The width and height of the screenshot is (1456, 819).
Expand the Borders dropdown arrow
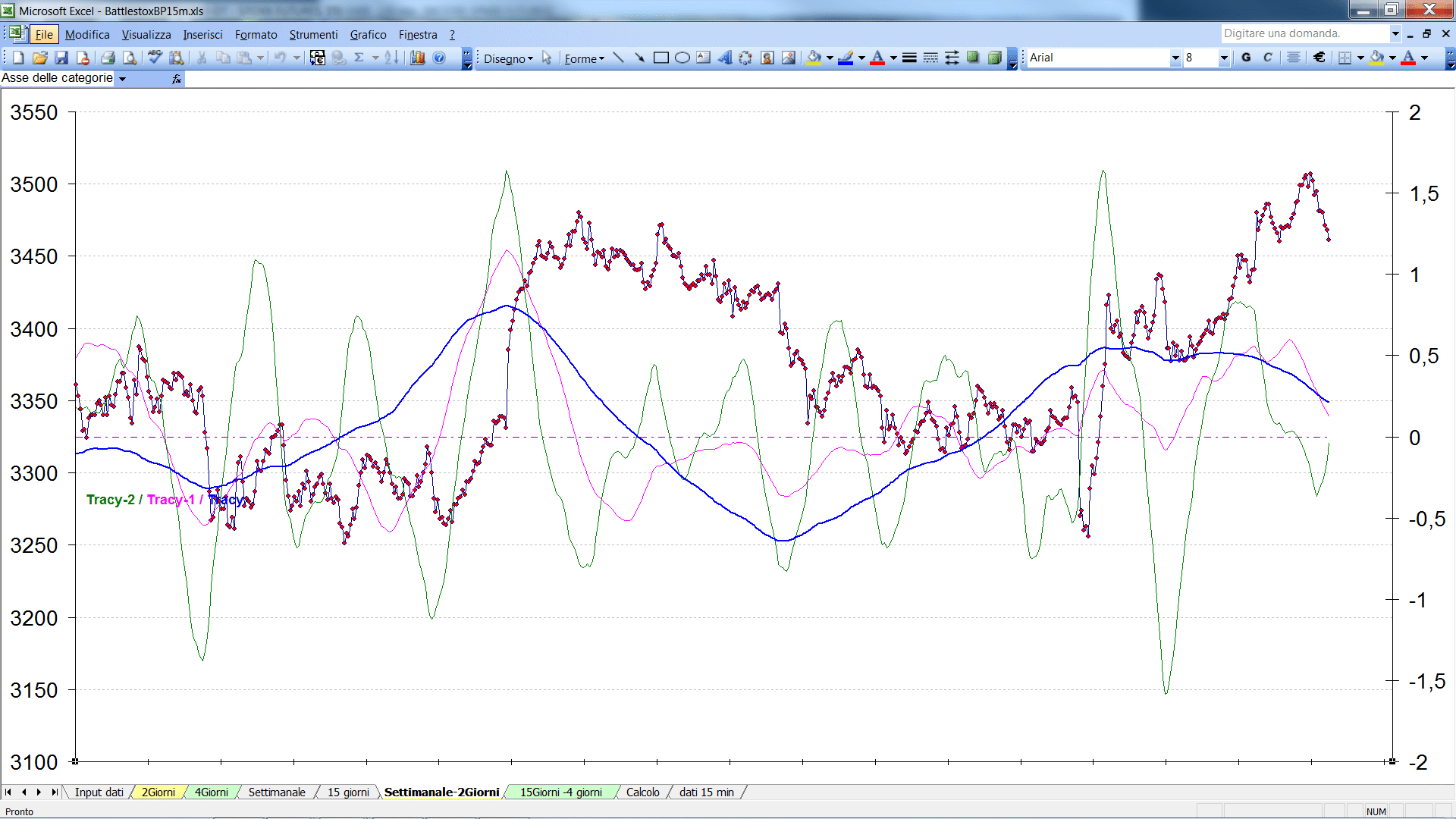pos(1360,58)
